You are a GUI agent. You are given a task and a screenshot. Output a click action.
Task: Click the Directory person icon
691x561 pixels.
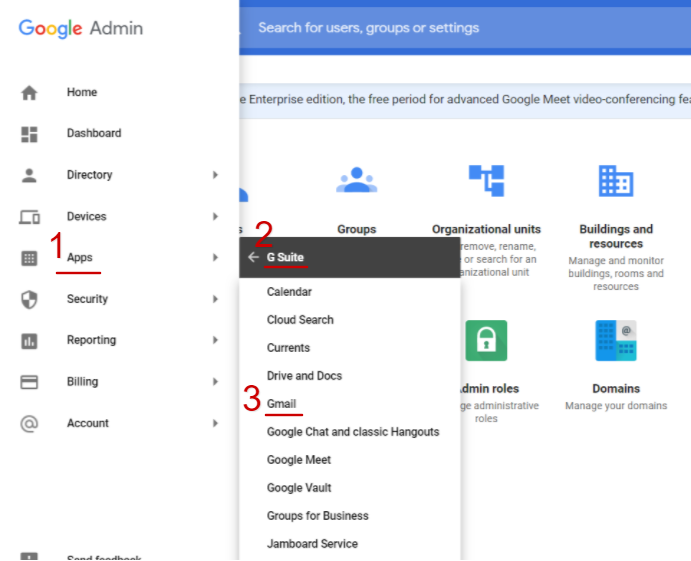tap(29, 175)
